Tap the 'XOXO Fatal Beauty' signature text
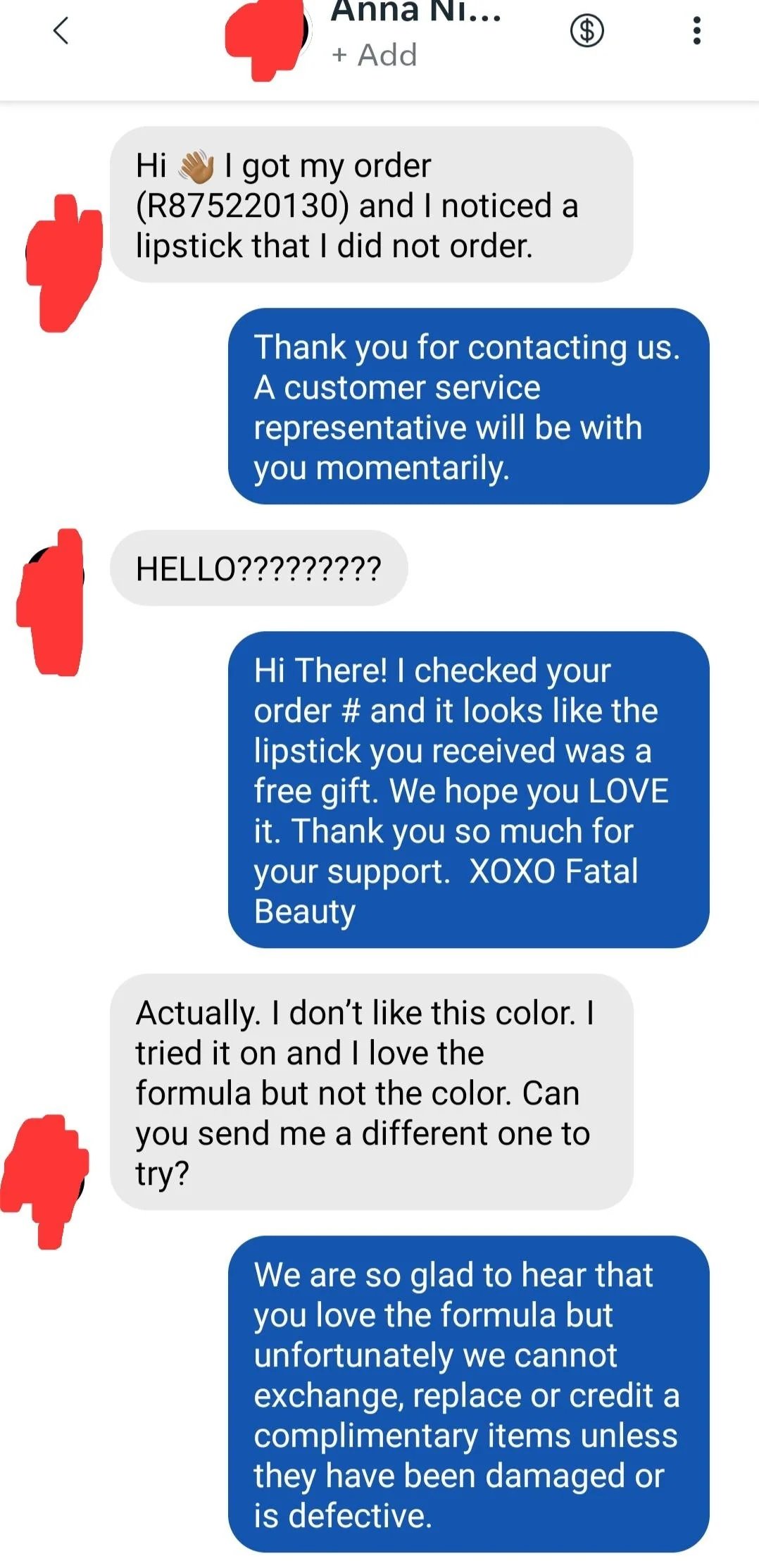Image resolution: width=759 pixels, height=1568 pixels. [446, 891]
